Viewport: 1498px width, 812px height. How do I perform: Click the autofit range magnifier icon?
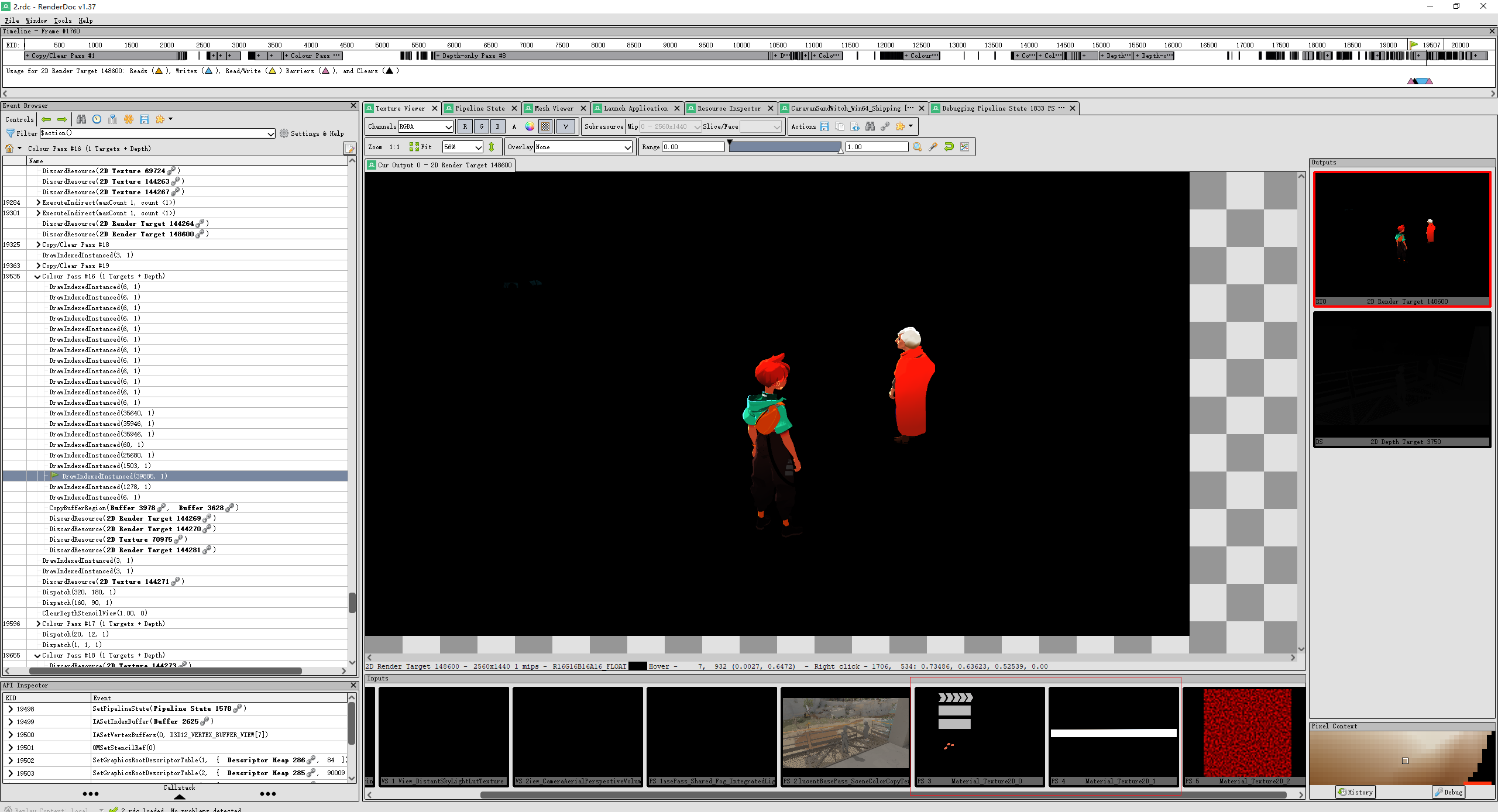pos(917,147)
